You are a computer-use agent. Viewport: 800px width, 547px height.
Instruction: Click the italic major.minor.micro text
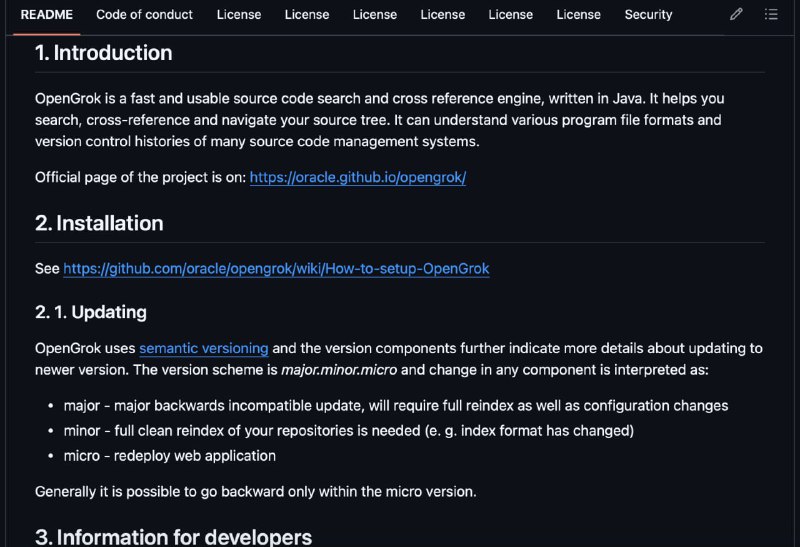click(338, 370)
